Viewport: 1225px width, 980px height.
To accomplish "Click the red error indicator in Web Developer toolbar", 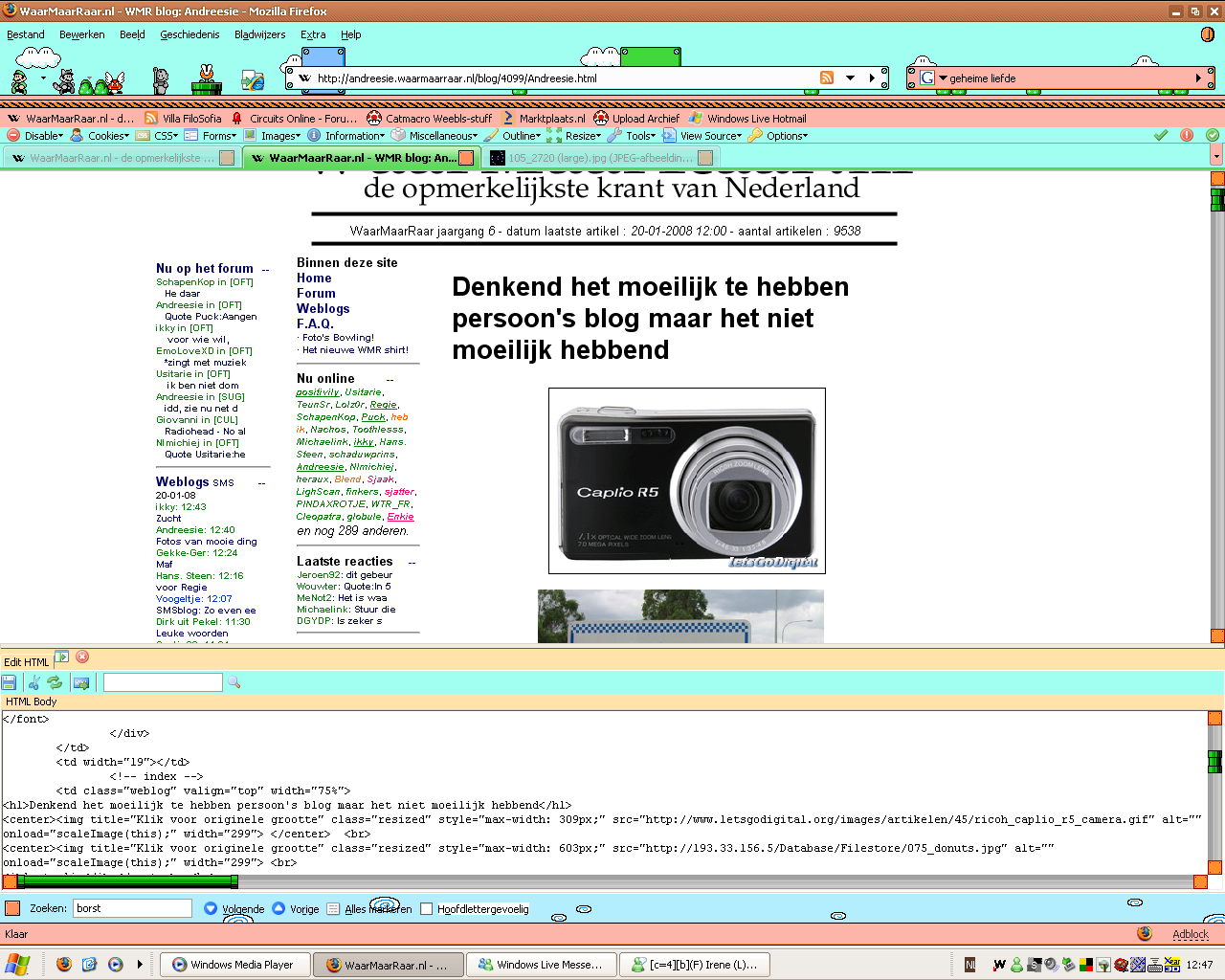I will (x=1187, y=136).
